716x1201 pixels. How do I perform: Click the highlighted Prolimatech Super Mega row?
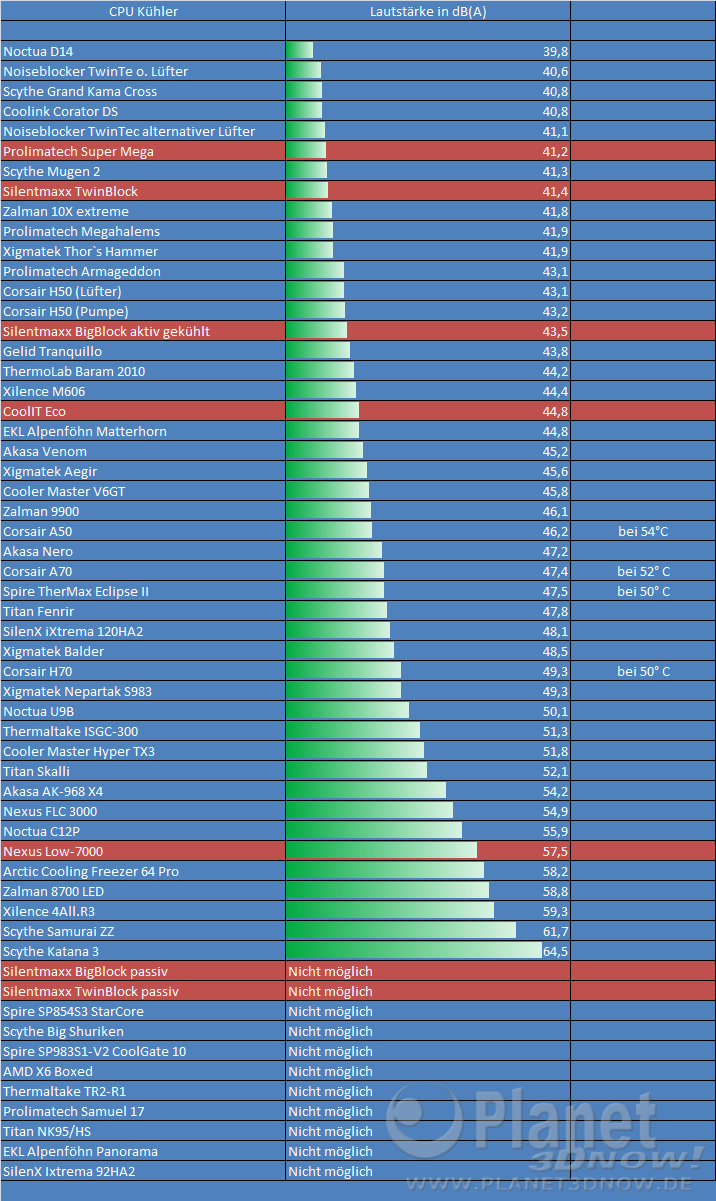[78, 151]
